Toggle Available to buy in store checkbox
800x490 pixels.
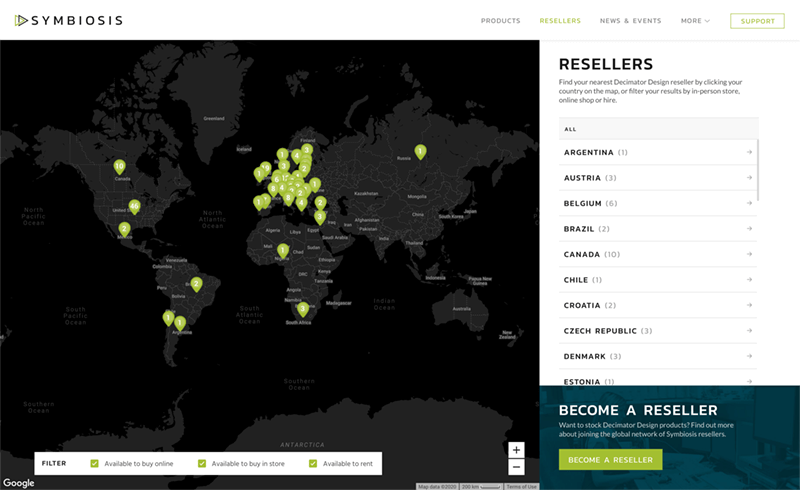click(x=202, y=463)
